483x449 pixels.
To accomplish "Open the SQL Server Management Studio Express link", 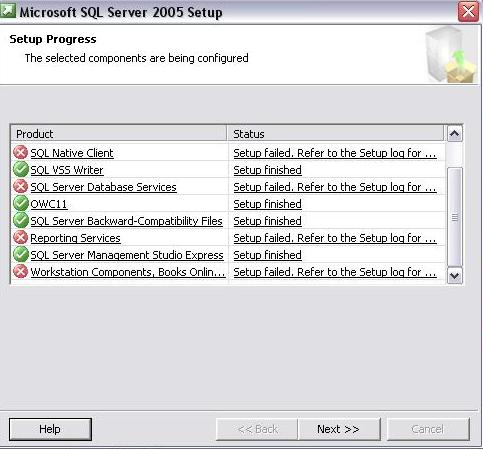I will [127, 255].
